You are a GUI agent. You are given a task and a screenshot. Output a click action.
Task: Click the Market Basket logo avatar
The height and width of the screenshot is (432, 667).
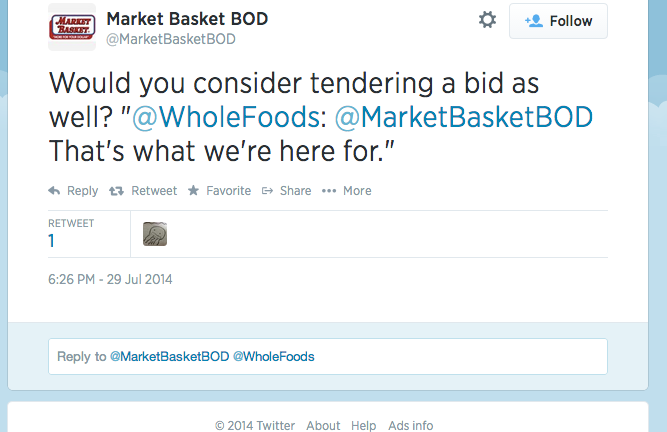pos(72,27)
